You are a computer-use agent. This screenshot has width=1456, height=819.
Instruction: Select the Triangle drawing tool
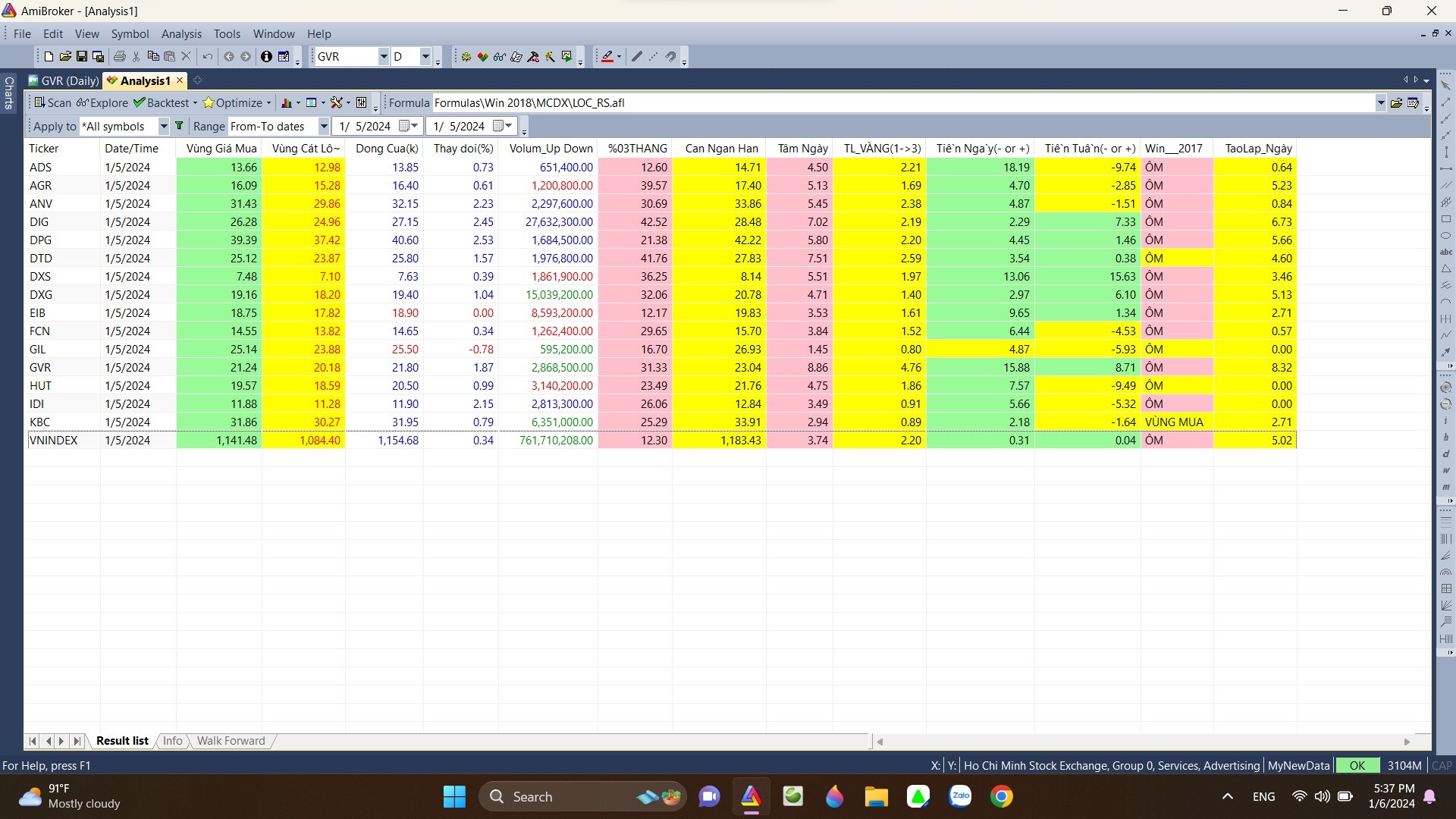point(1446,268)
